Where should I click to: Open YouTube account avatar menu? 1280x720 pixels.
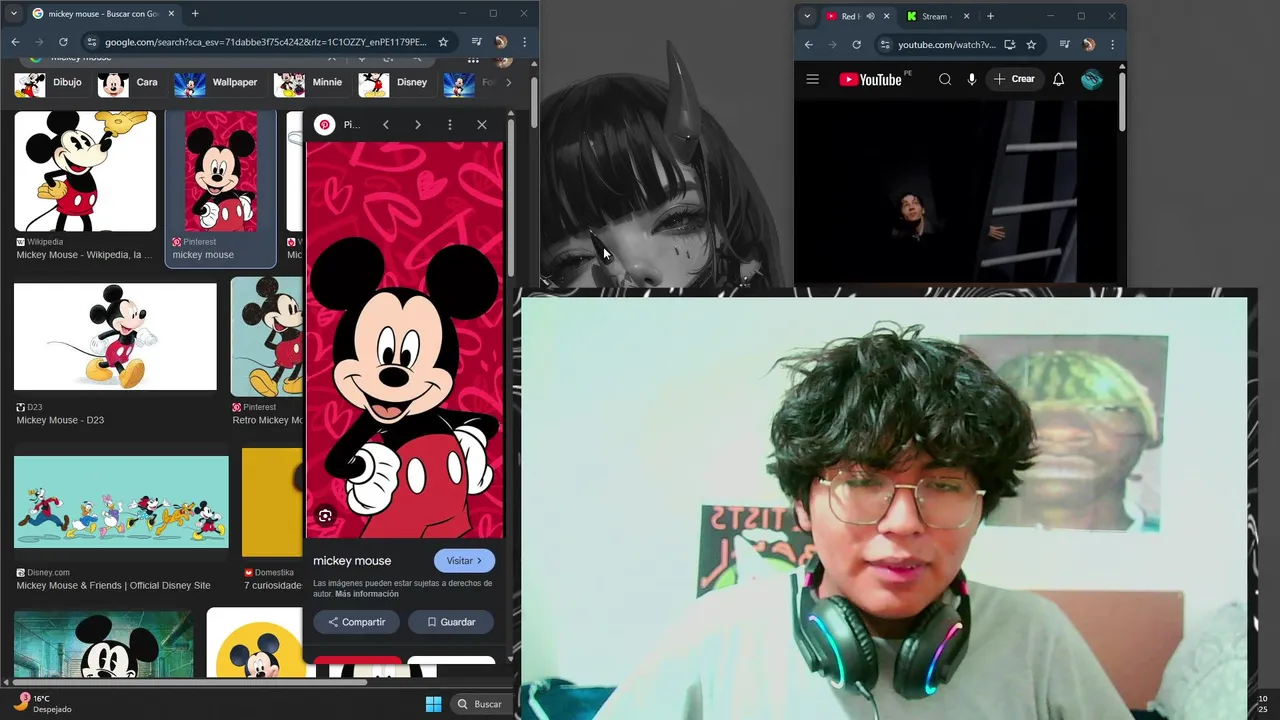pyautogui.click(x=1092, y=79)
